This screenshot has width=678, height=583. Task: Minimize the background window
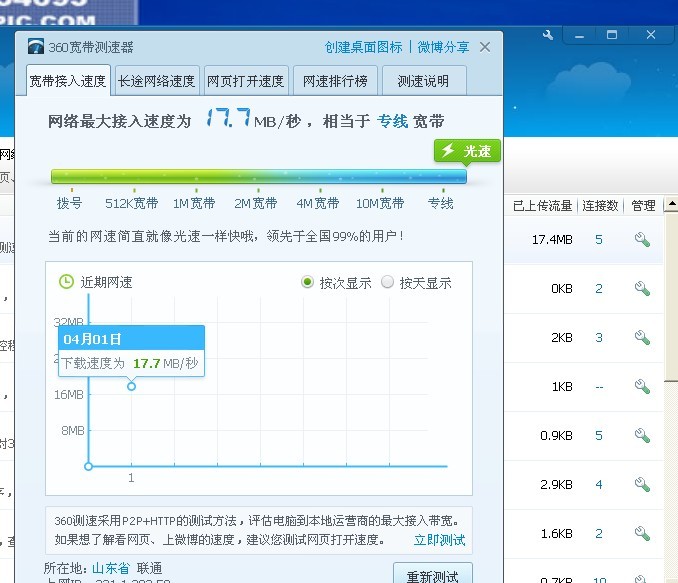[579, 35]
